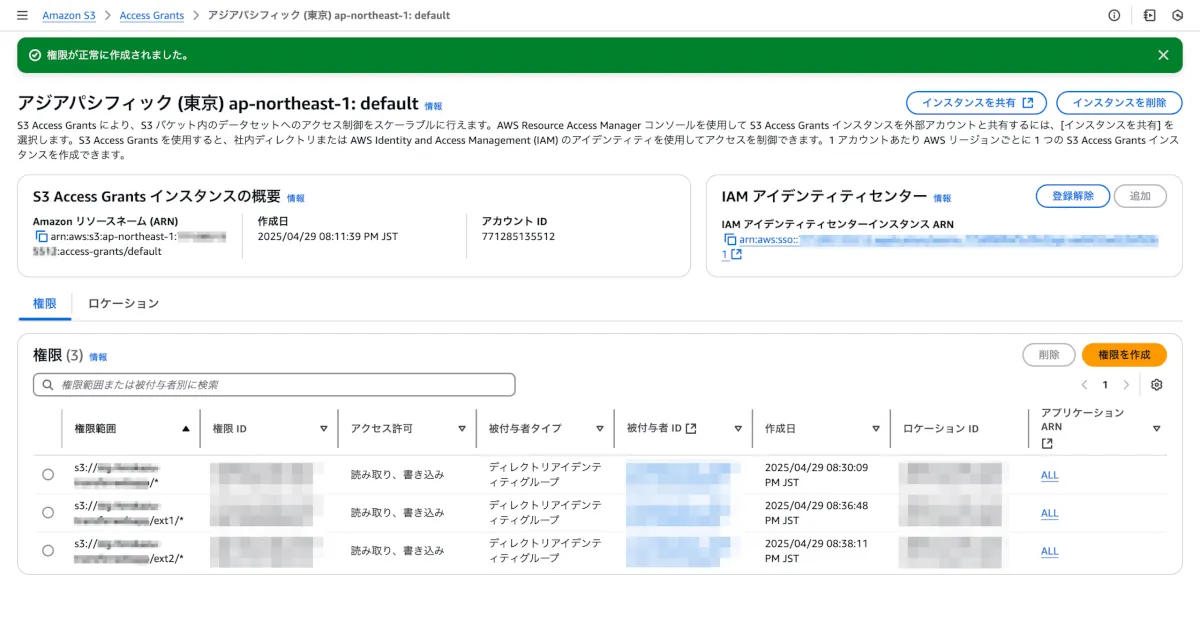
Task: Click the Access Grants breadcrumb link
Action: (151, 16)
